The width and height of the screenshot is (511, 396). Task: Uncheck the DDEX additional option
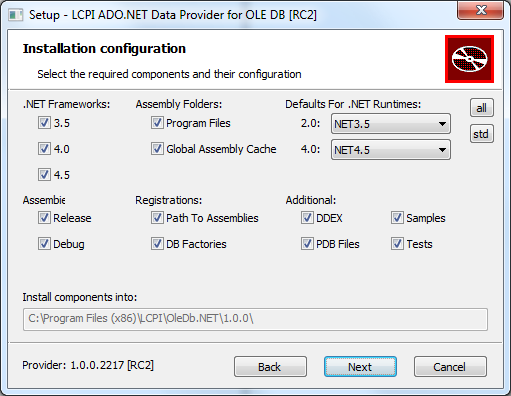pos(307,218)
